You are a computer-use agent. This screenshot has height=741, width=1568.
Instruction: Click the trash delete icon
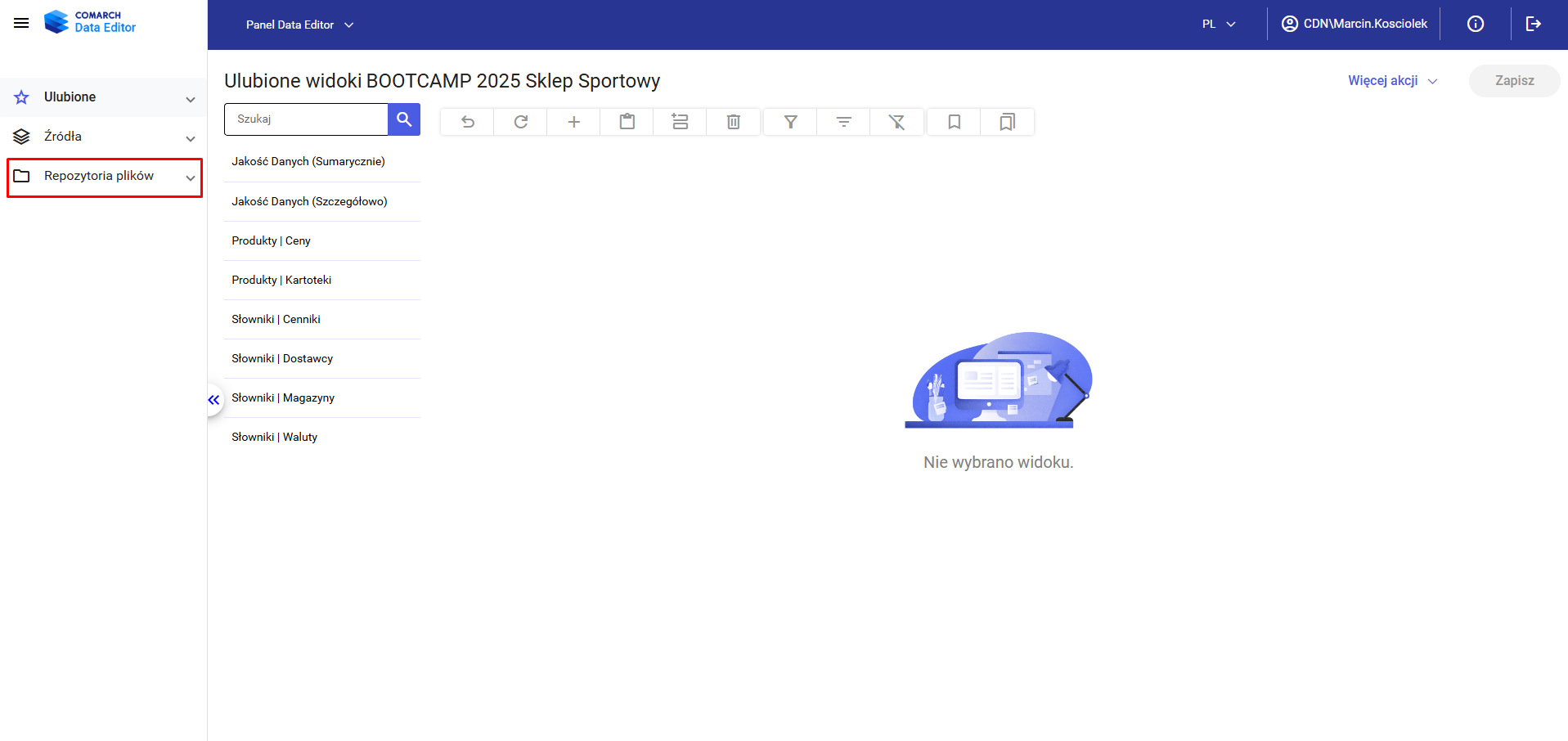(734, 122)
